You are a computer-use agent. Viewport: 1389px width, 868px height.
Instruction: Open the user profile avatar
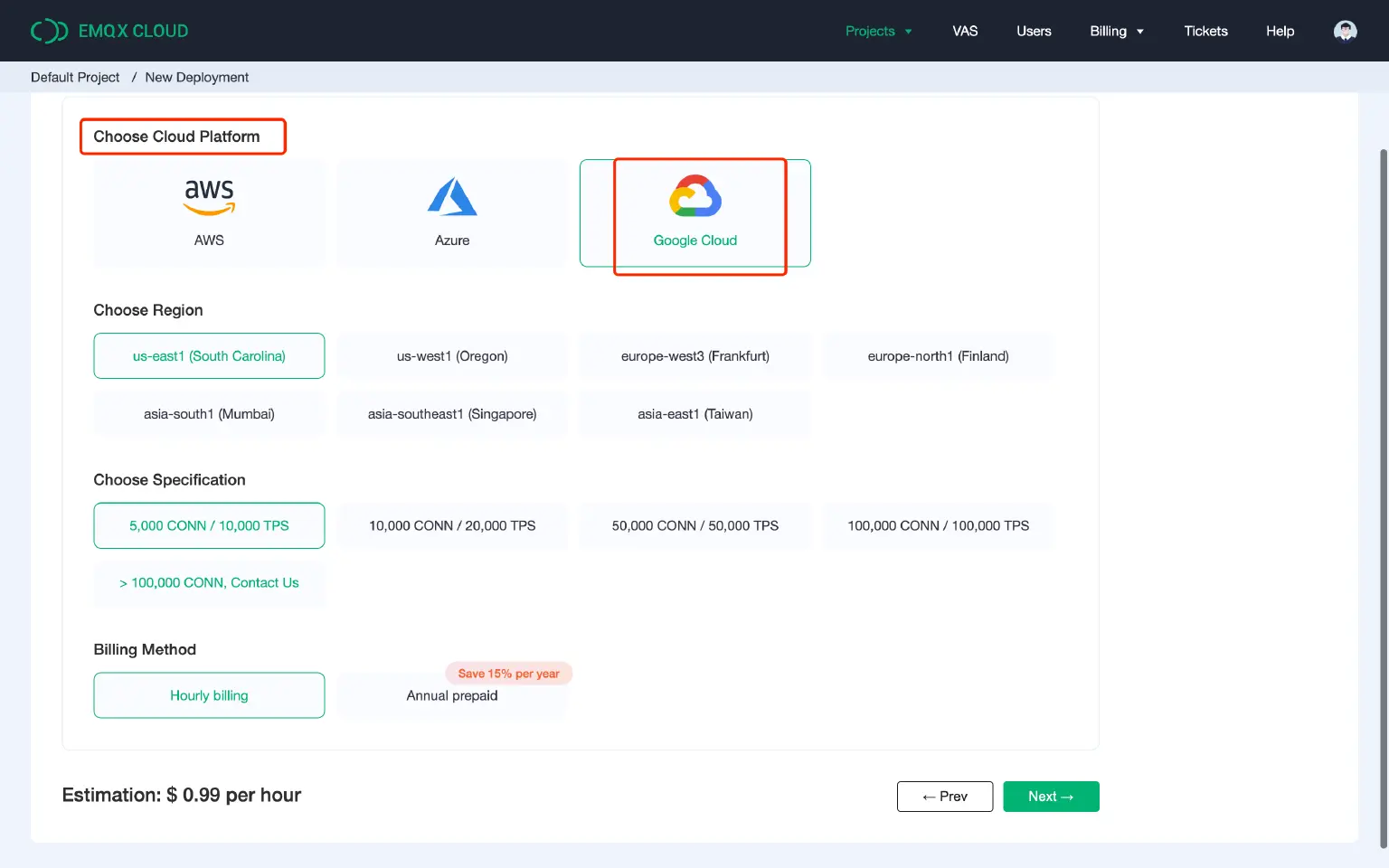tap(1345, 30)
